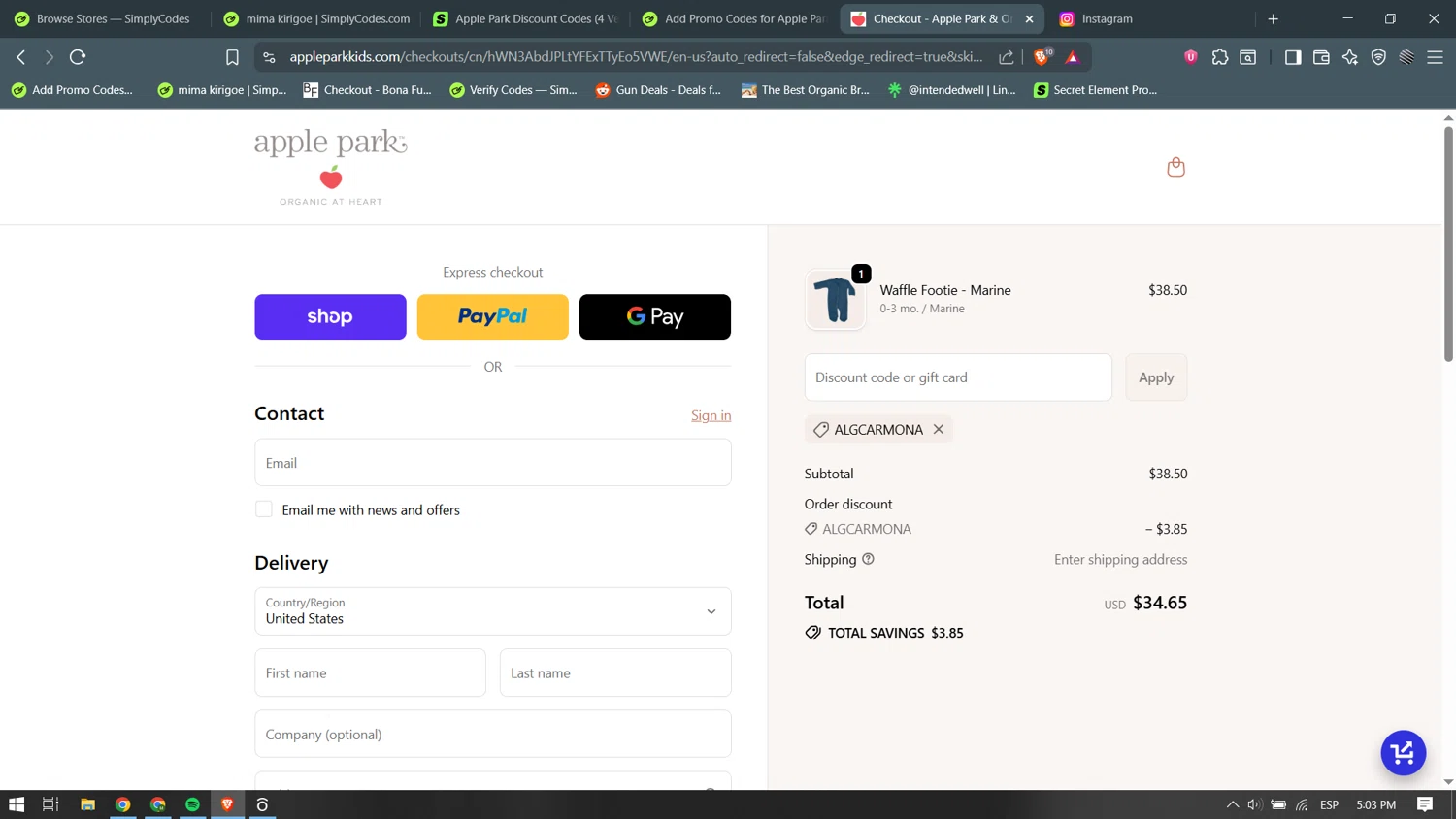Pay with Google Pay button
The image size is (1456, 819).
pyautogui.click(x=655, y=316)
